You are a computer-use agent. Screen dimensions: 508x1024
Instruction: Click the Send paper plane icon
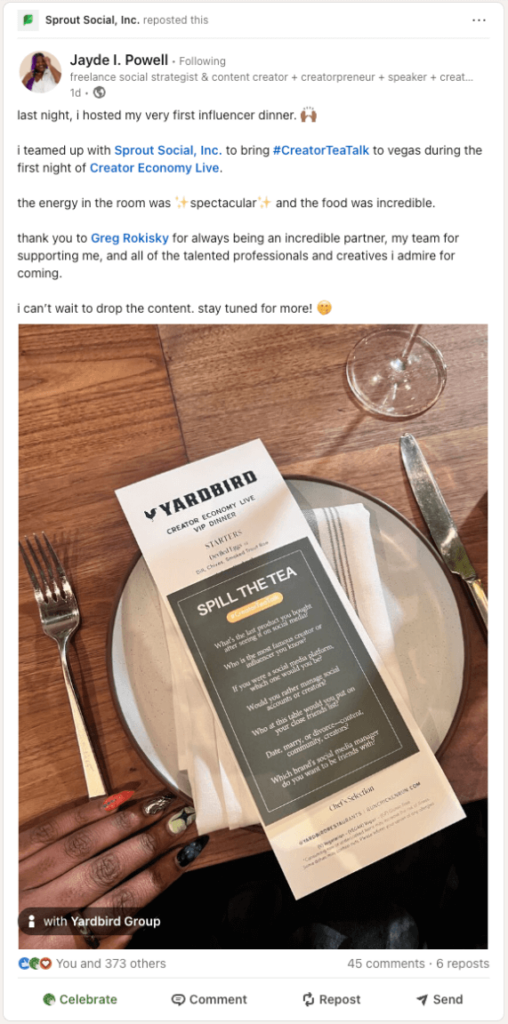point(422,999)
